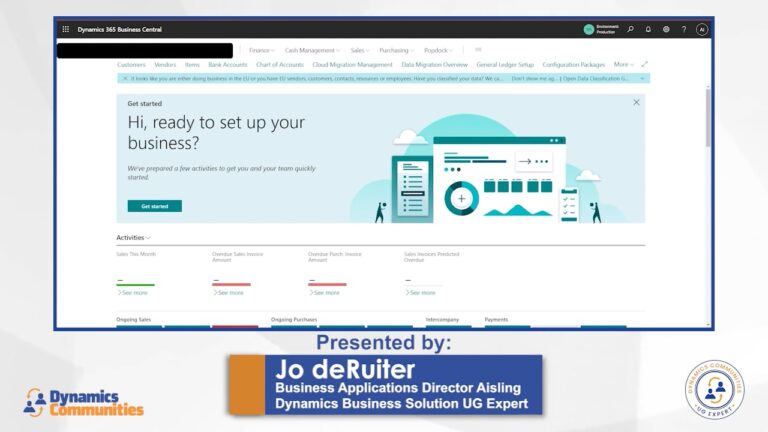Go to the Customers page

tap(131, 64)
